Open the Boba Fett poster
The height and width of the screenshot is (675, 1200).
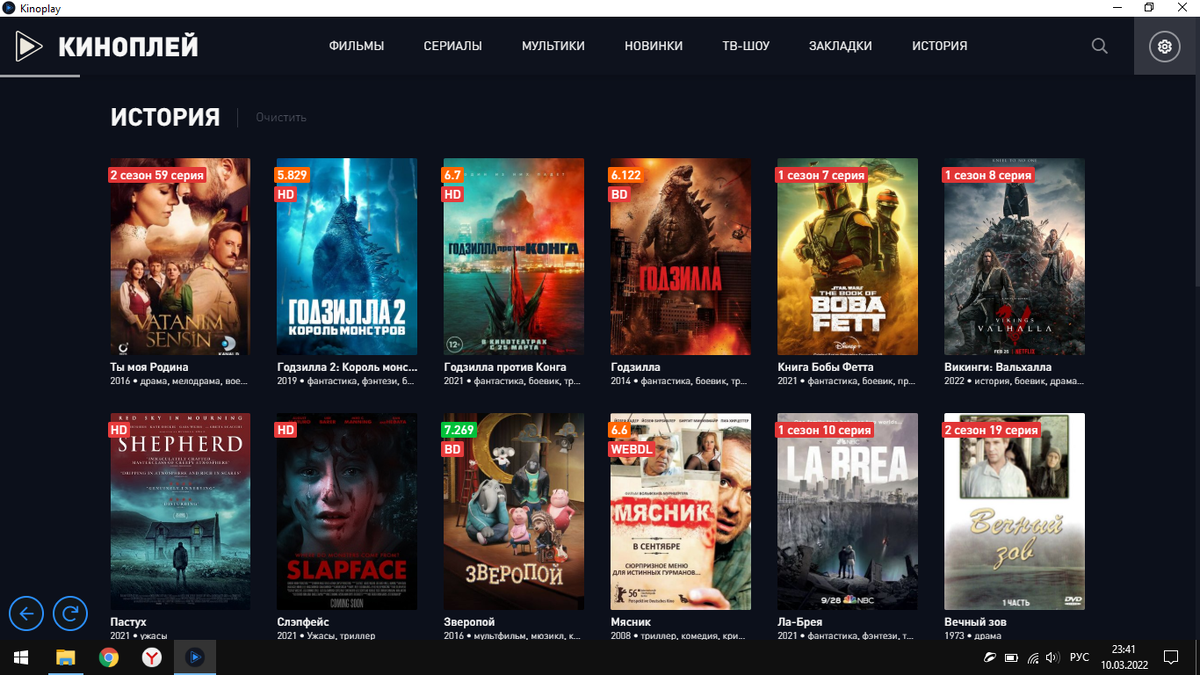(848, 256)
